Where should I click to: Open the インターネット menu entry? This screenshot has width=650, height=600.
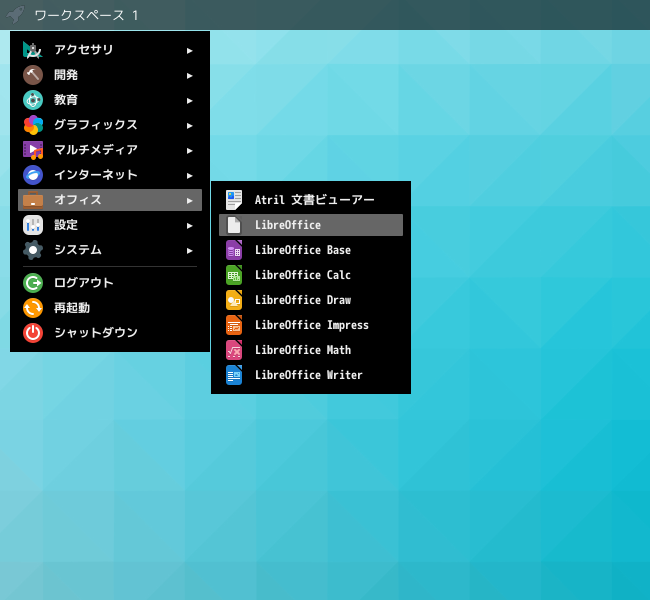(110, 175)
